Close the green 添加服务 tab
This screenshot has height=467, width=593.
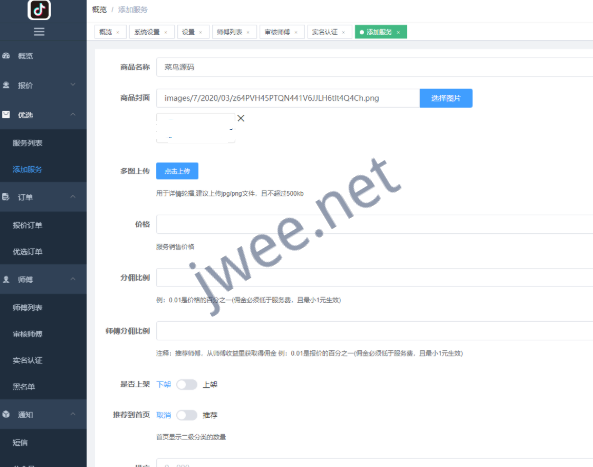tap(398, 33)
